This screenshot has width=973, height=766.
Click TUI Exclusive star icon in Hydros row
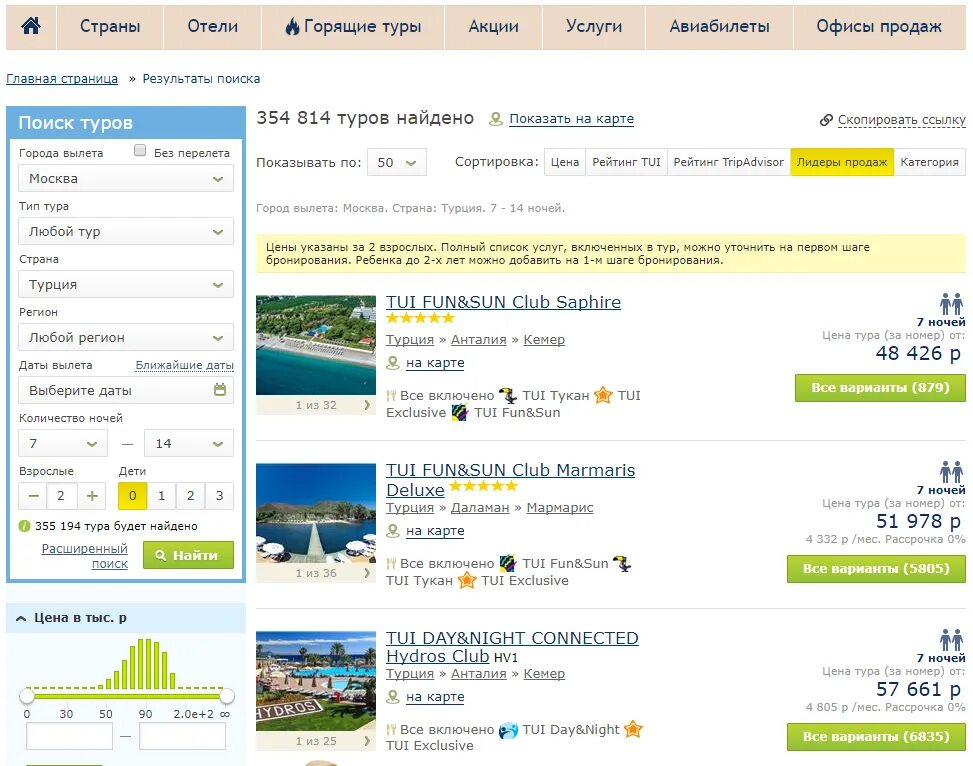point(633,729)
